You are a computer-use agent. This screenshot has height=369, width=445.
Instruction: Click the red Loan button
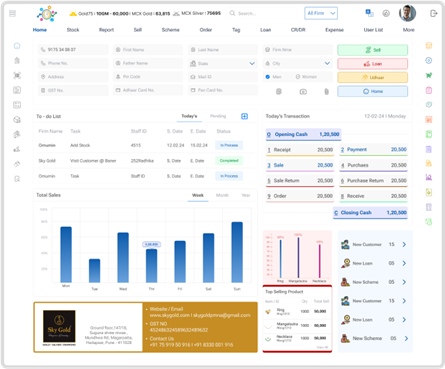pyautogui.click(x=372, y=64)
